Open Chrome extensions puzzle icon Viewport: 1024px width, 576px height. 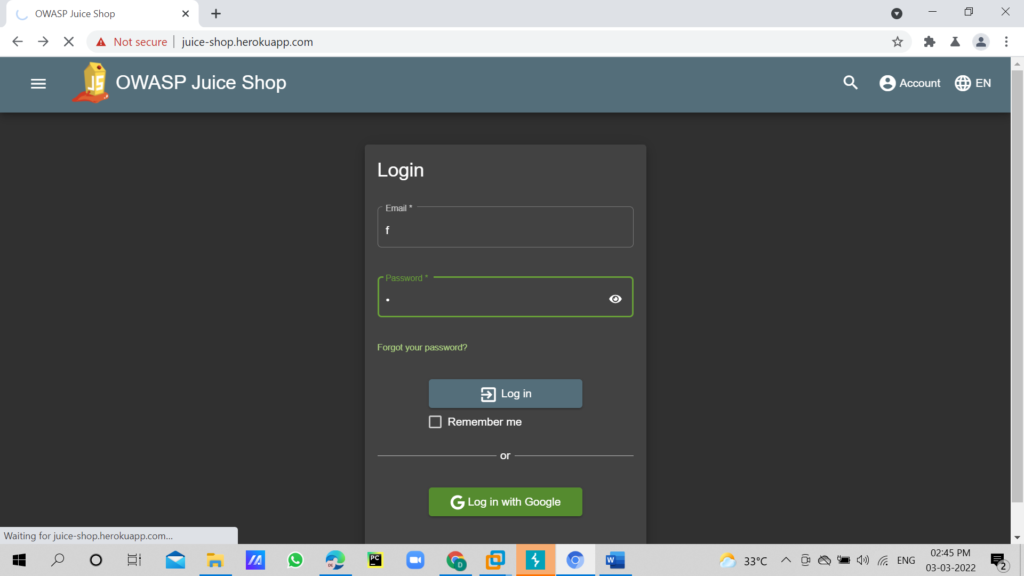coord(929,42)
